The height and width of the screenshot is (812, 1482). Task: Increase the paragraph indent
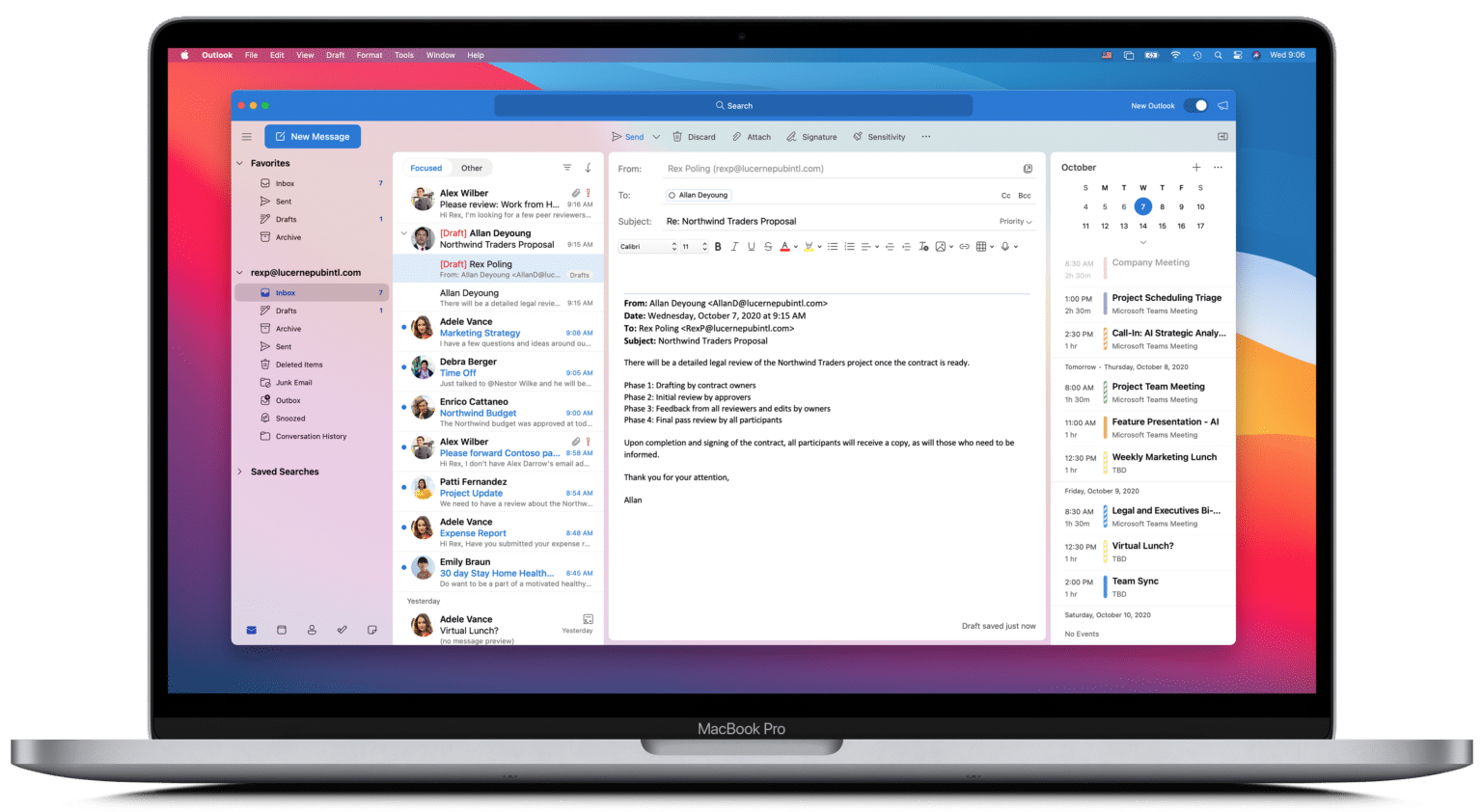(x=907, y=247)
